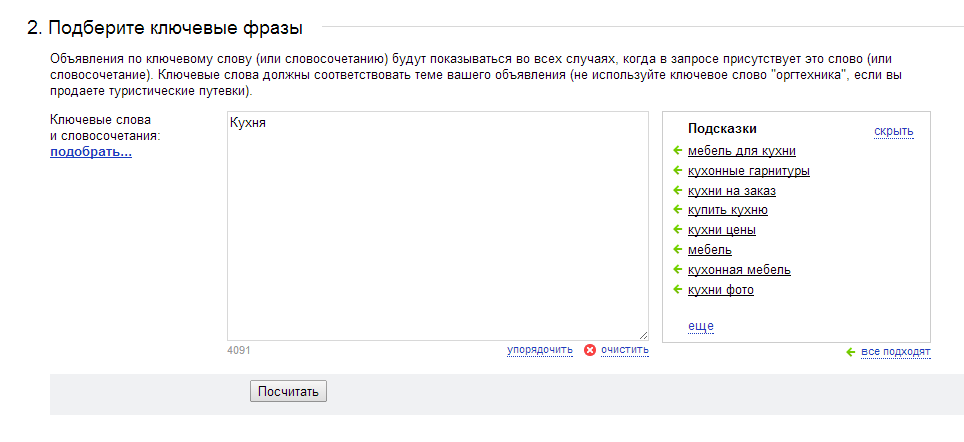Click green arrow beside 'кухни фото'
The height and width of the screenshot is (442, 964).
[678, 289]
